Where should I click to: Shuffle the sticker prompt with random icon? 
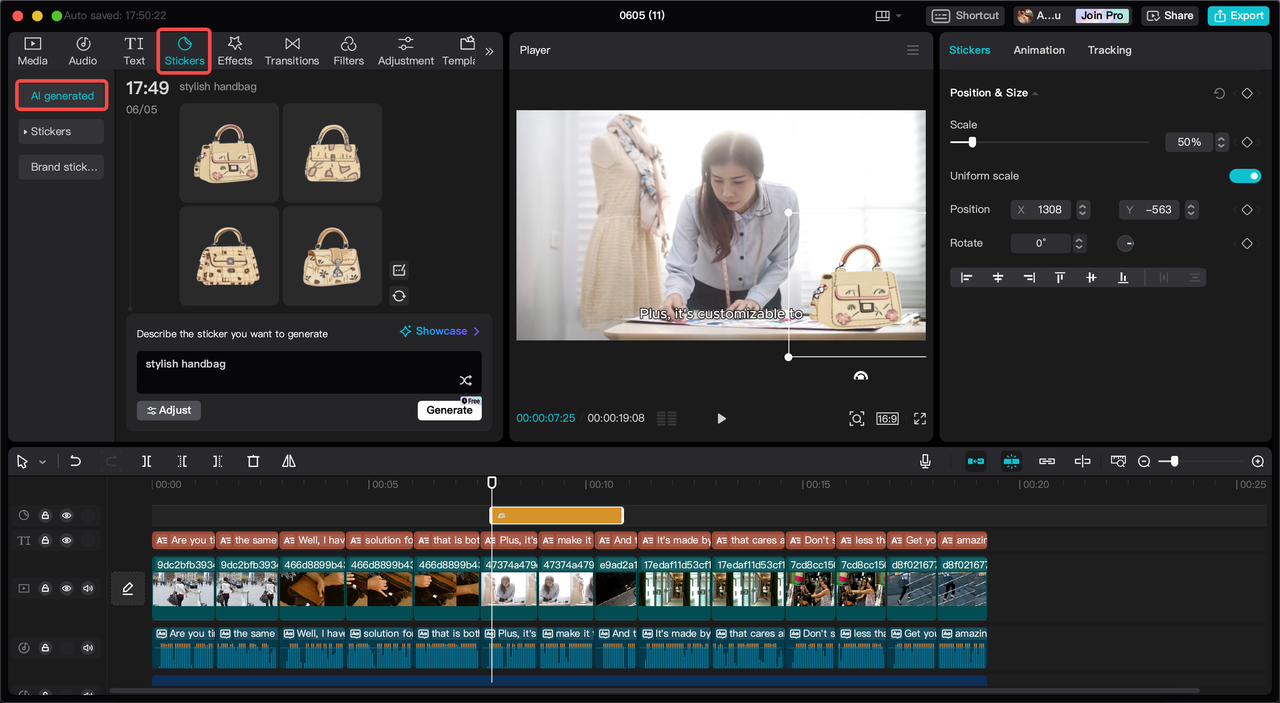click(465, 380)
